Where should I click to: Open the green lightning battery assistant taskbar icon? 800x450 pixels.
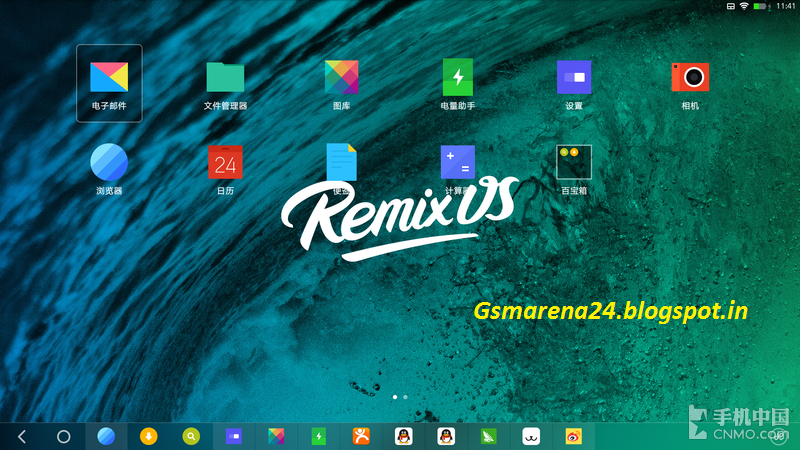[318, 436]
